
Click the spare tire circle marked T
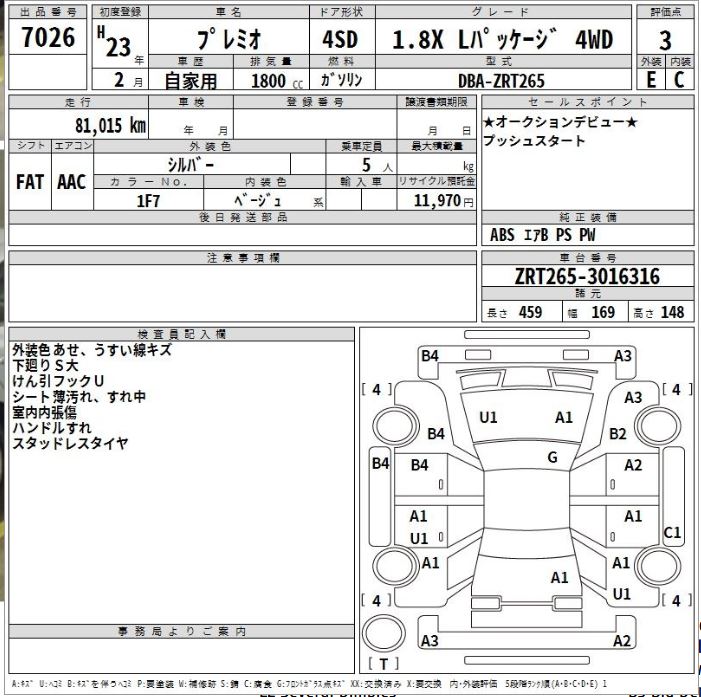(x=384, y=633)
